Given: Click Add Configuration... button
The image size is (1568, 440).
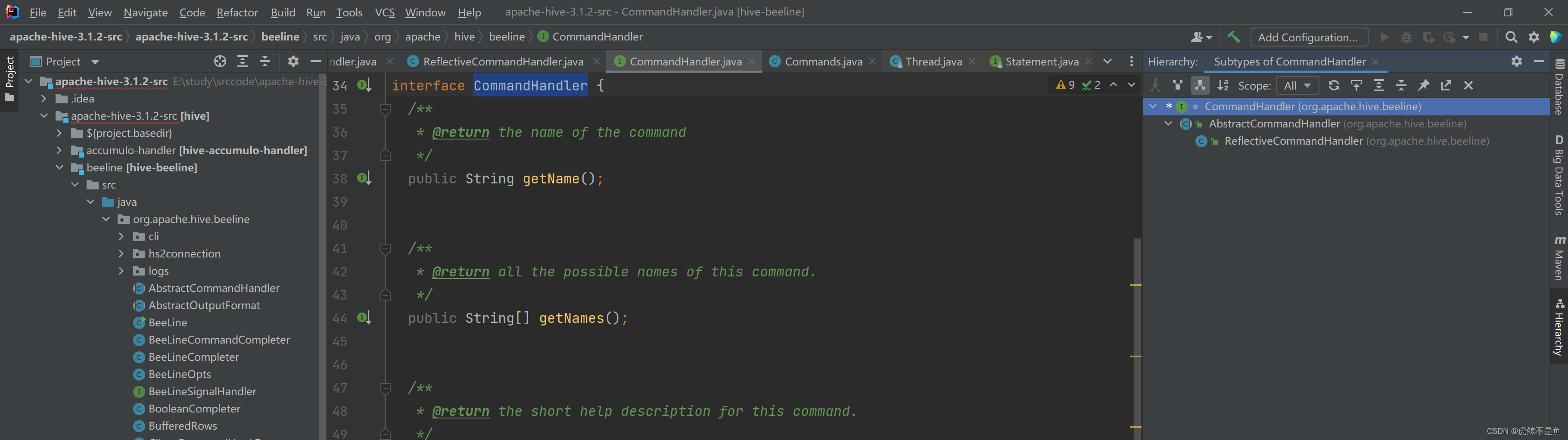Looking at the screenshot, I should pos(1309,37).
